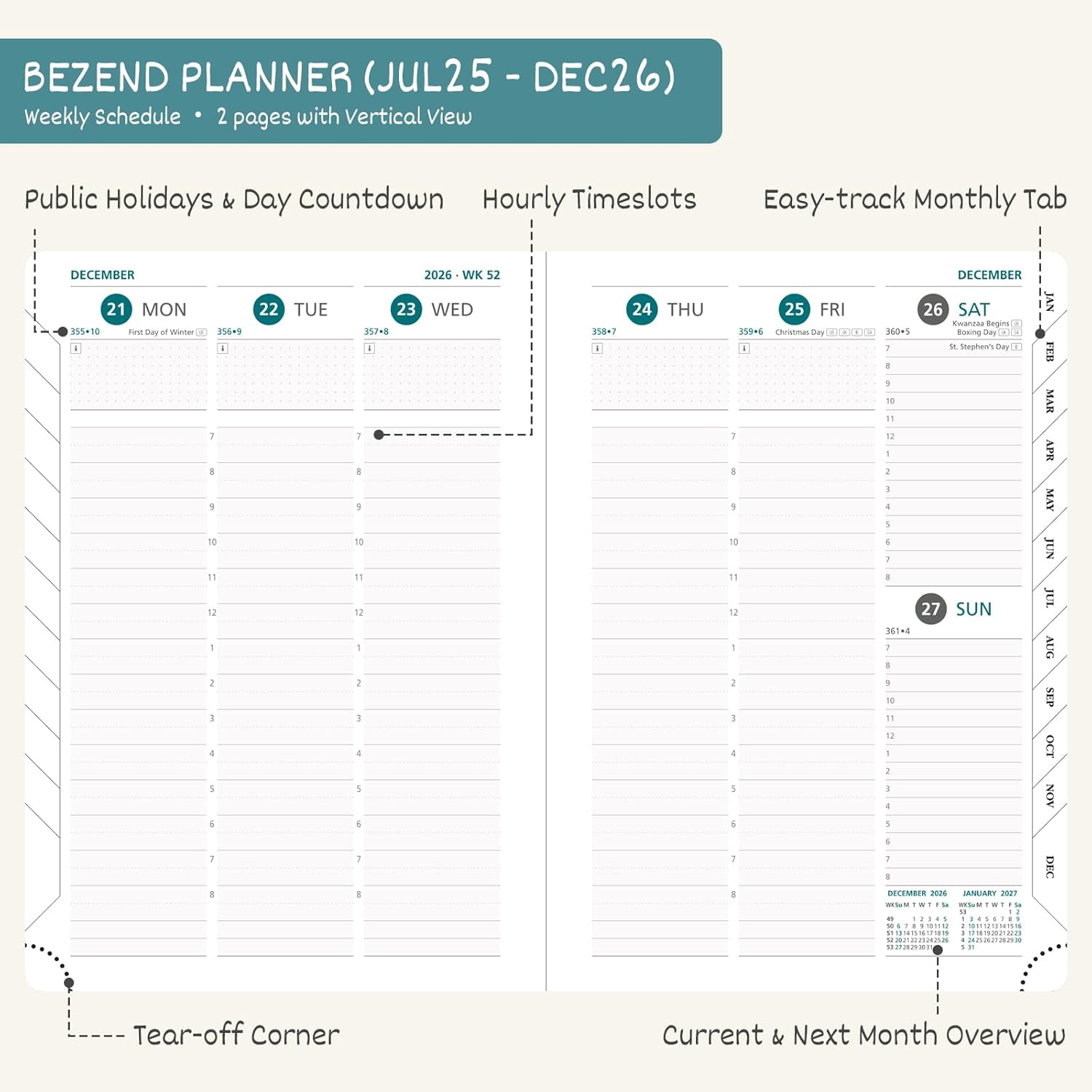The image size is (1092, 1092).
Task: Select the DEC monthly tab
Action: coord(1049,866)
